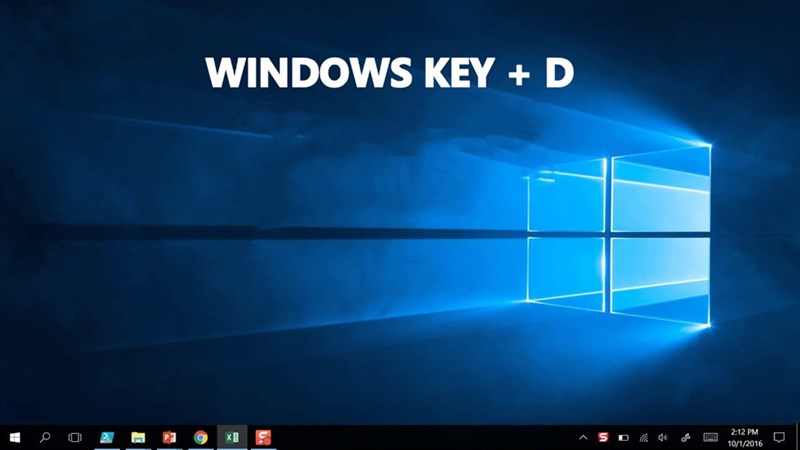
Task: Open taskbar search magnifier
Action: coord(45,437)
